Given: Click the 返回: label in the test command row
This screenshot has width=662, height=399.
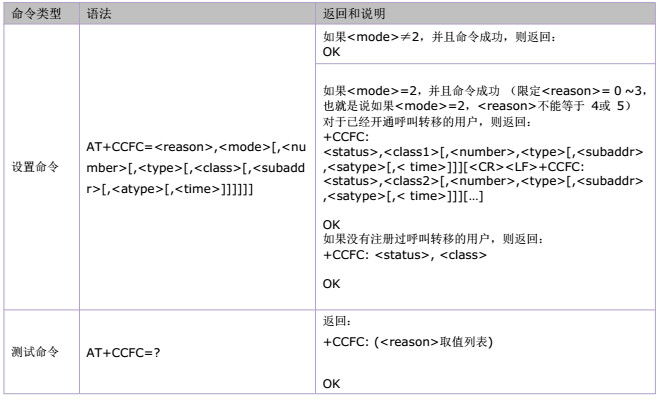Looking at the screenshot, I should coord(337,321).
